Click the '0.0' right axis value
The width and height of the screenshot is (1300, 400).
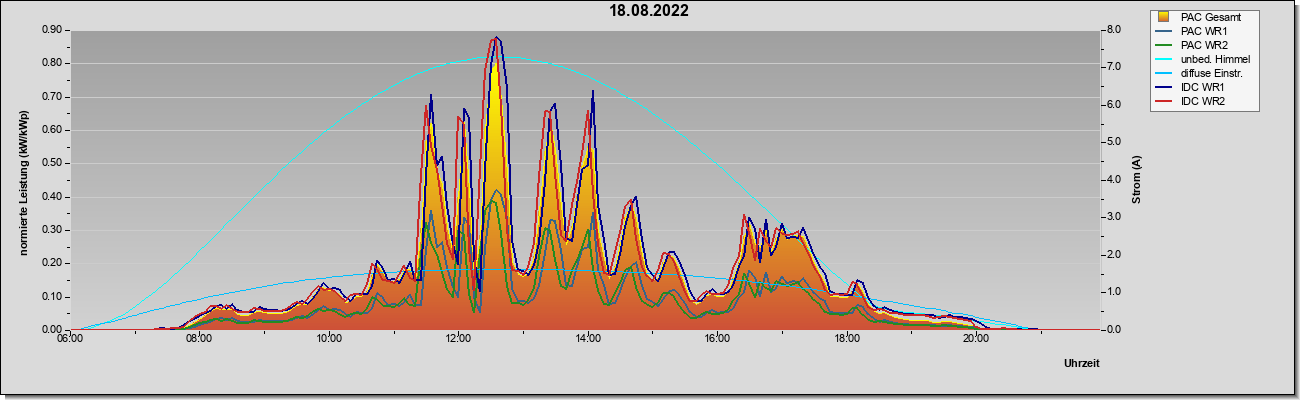(1113, 330)
